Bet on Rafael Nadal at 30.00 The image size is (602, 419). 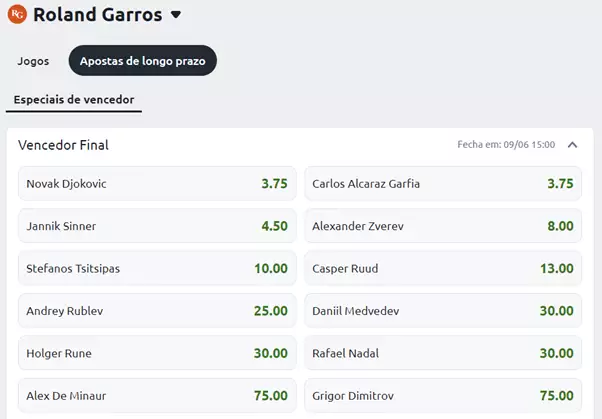(443, 353)
